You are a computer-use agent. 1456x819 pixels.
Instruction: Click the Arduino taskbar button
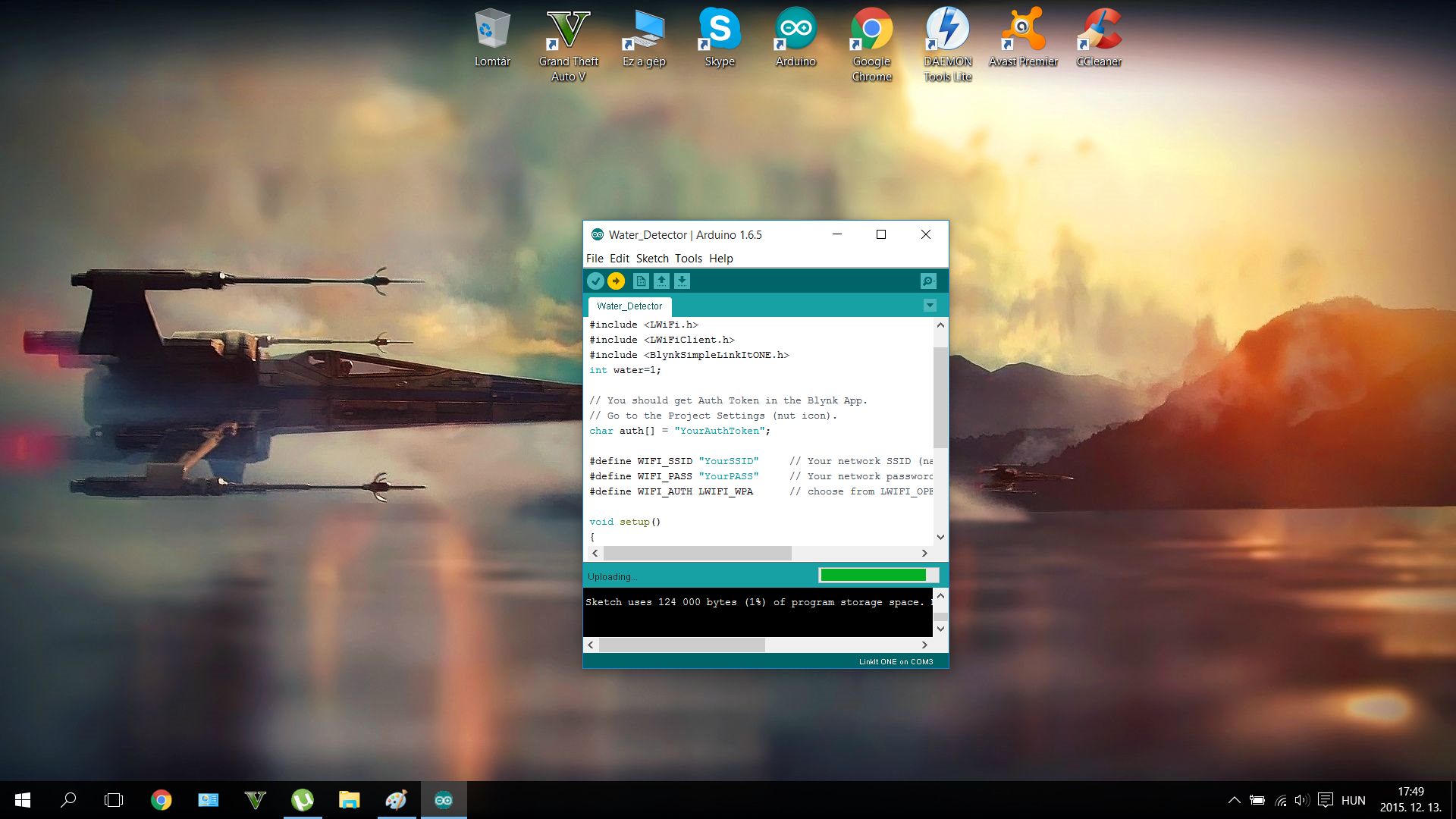point(444,800)
